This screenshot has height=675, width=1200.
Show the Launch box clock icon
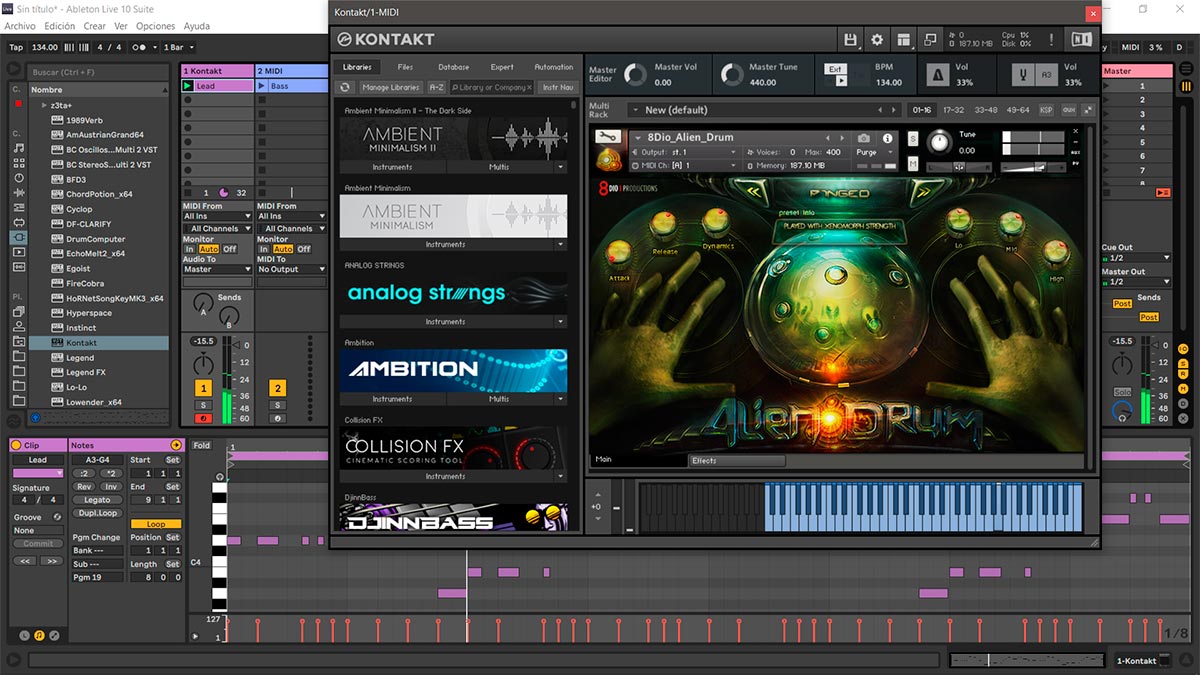point(24,635)
